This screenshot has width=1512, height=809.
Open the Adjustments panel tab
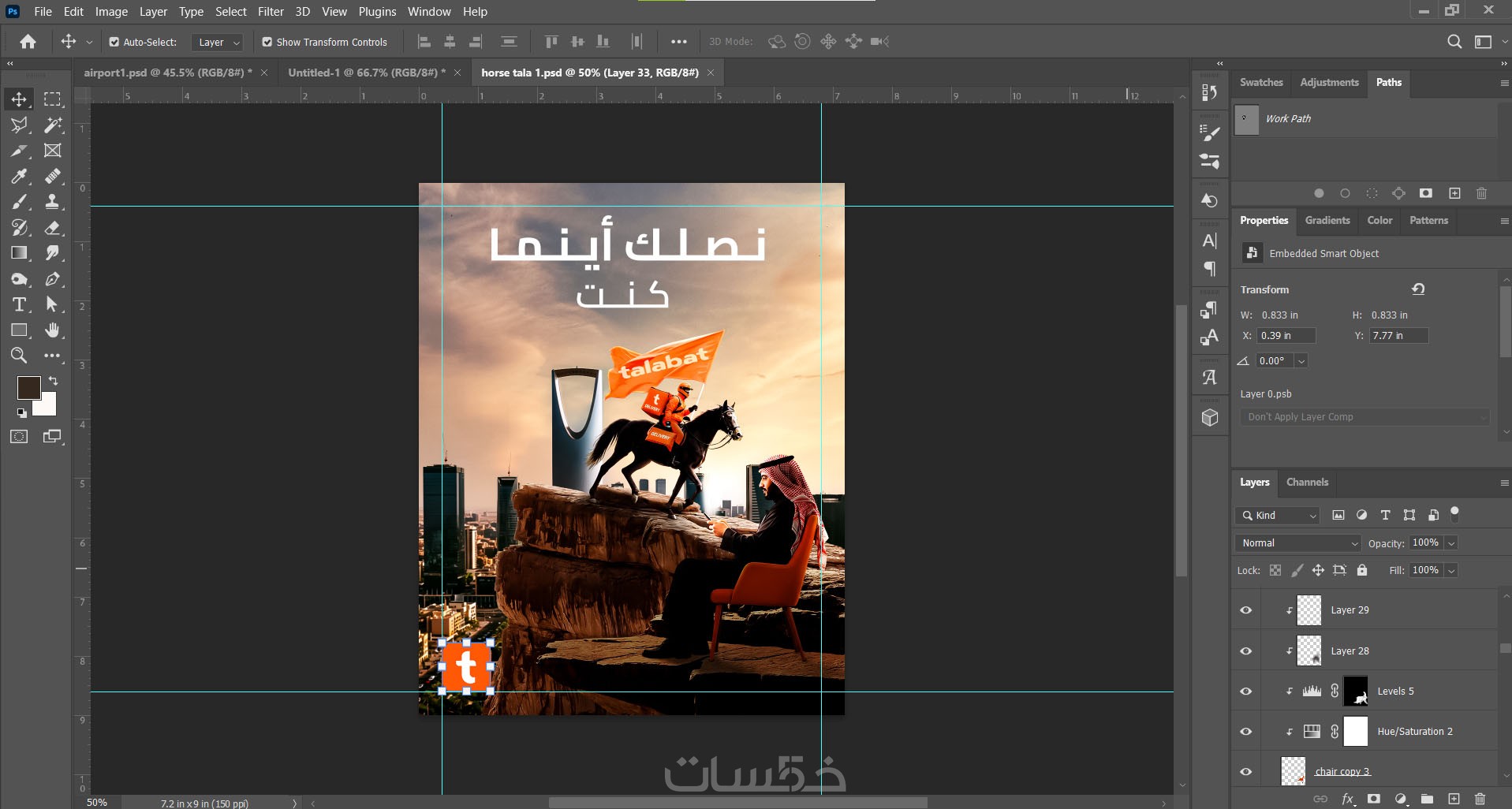(x=1329, y=83)
